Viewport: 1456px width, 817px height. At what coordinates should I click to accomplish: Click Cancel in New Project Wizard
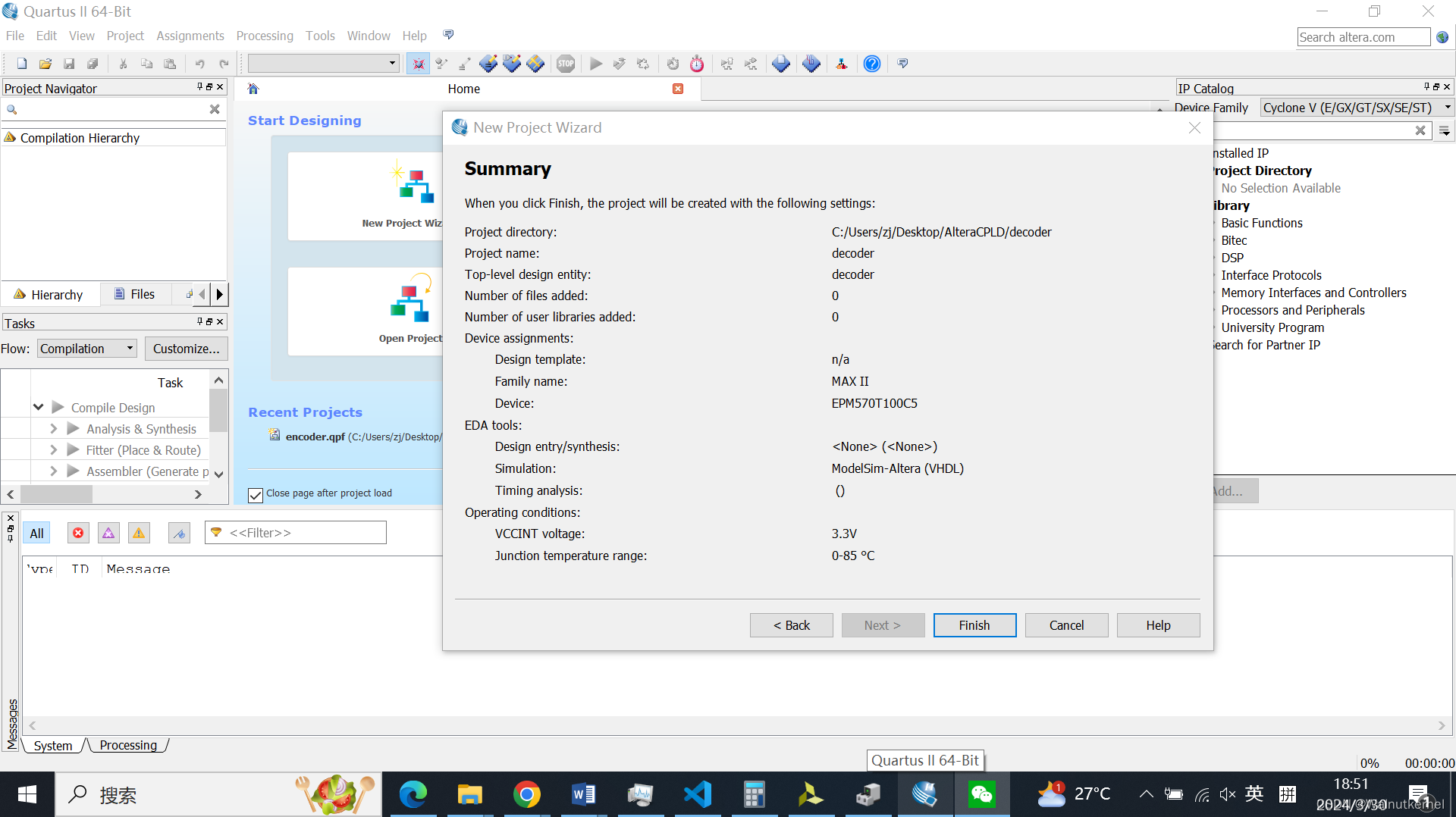1066,625
